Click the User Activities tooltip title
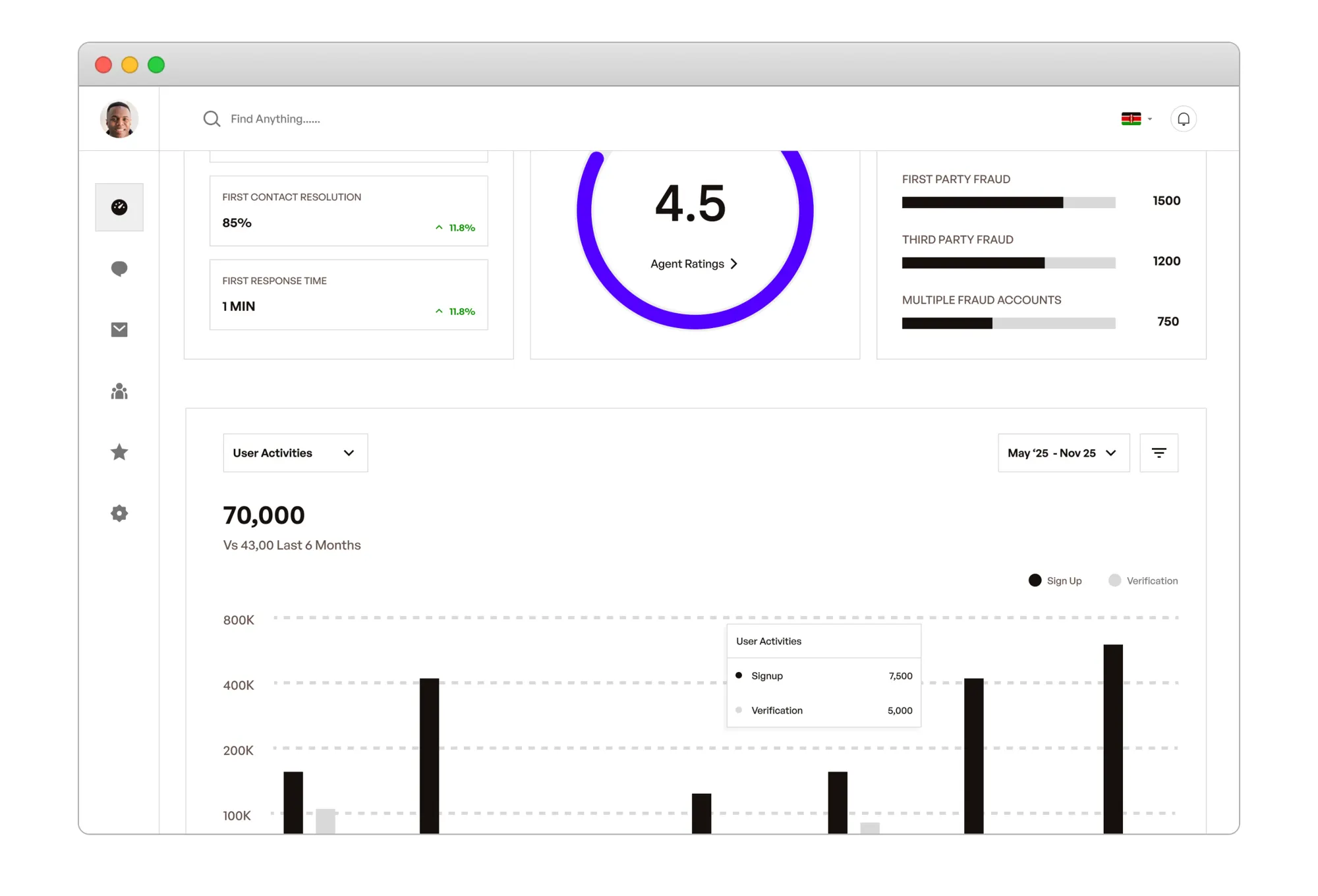The height and width of the screenshot is (896, 1318). tap(768, 641)
